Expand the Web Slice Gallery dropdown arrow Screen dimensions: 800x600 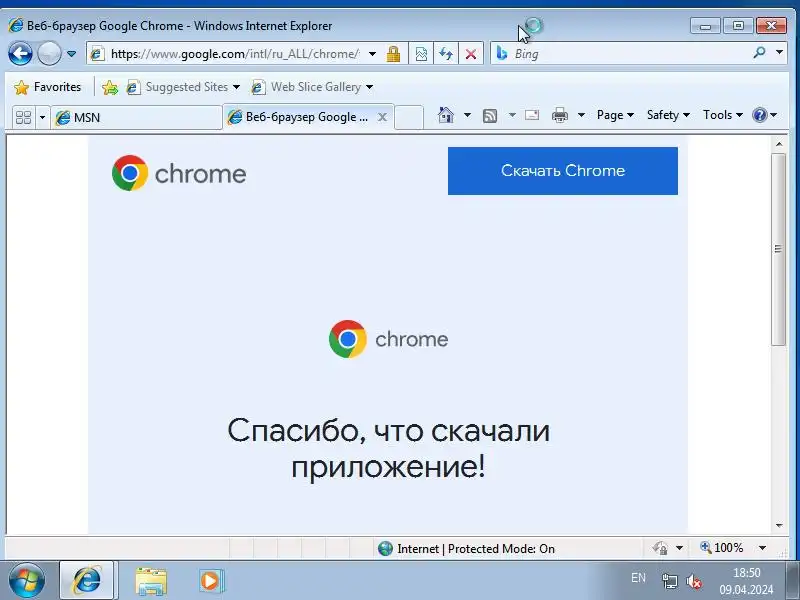click(369, 87)
